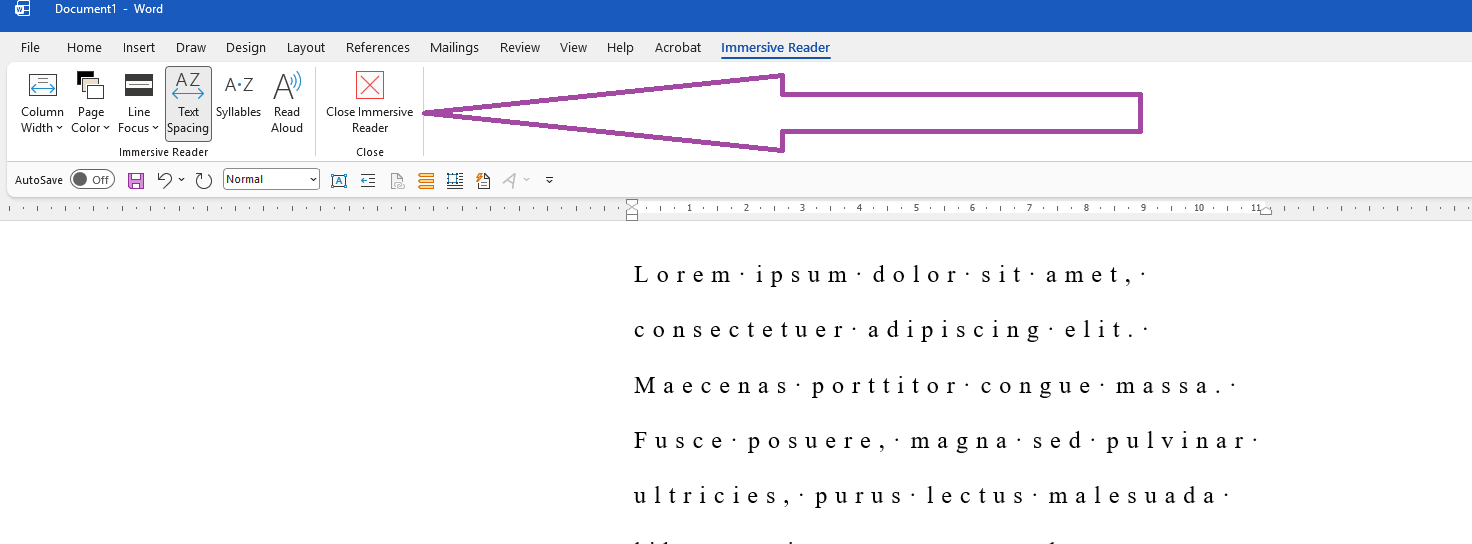
Task: Click the Redo icon
Action: coord(203,180)
